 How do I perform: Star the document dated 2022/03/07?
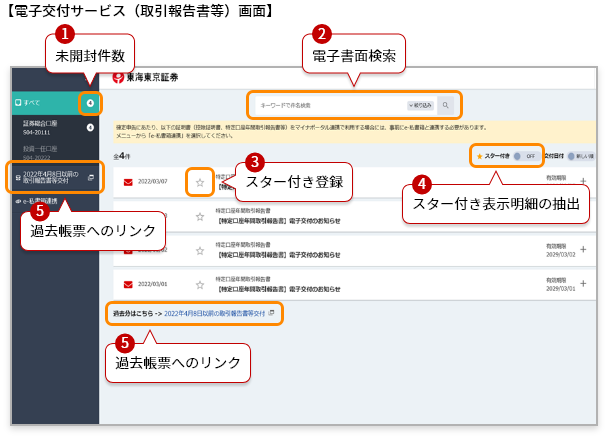200,183
